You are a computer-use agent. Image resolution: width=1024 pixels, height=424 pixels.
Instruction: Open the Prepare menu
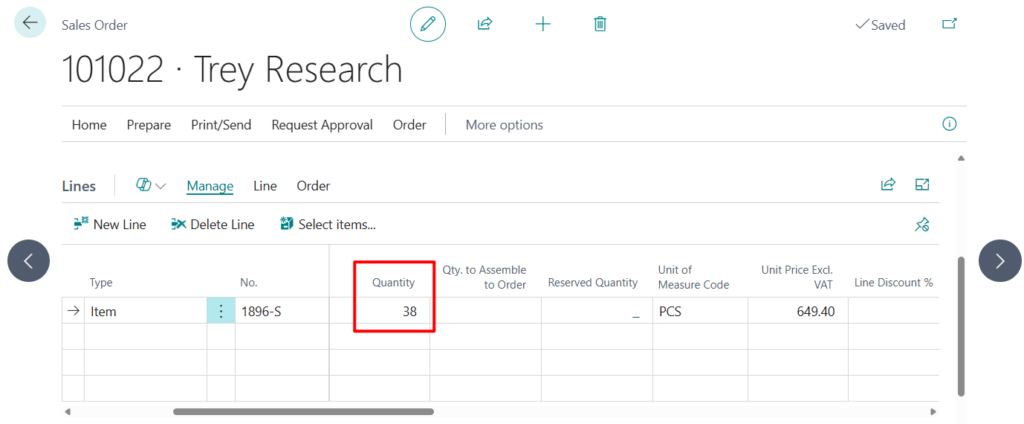(148, 125)
